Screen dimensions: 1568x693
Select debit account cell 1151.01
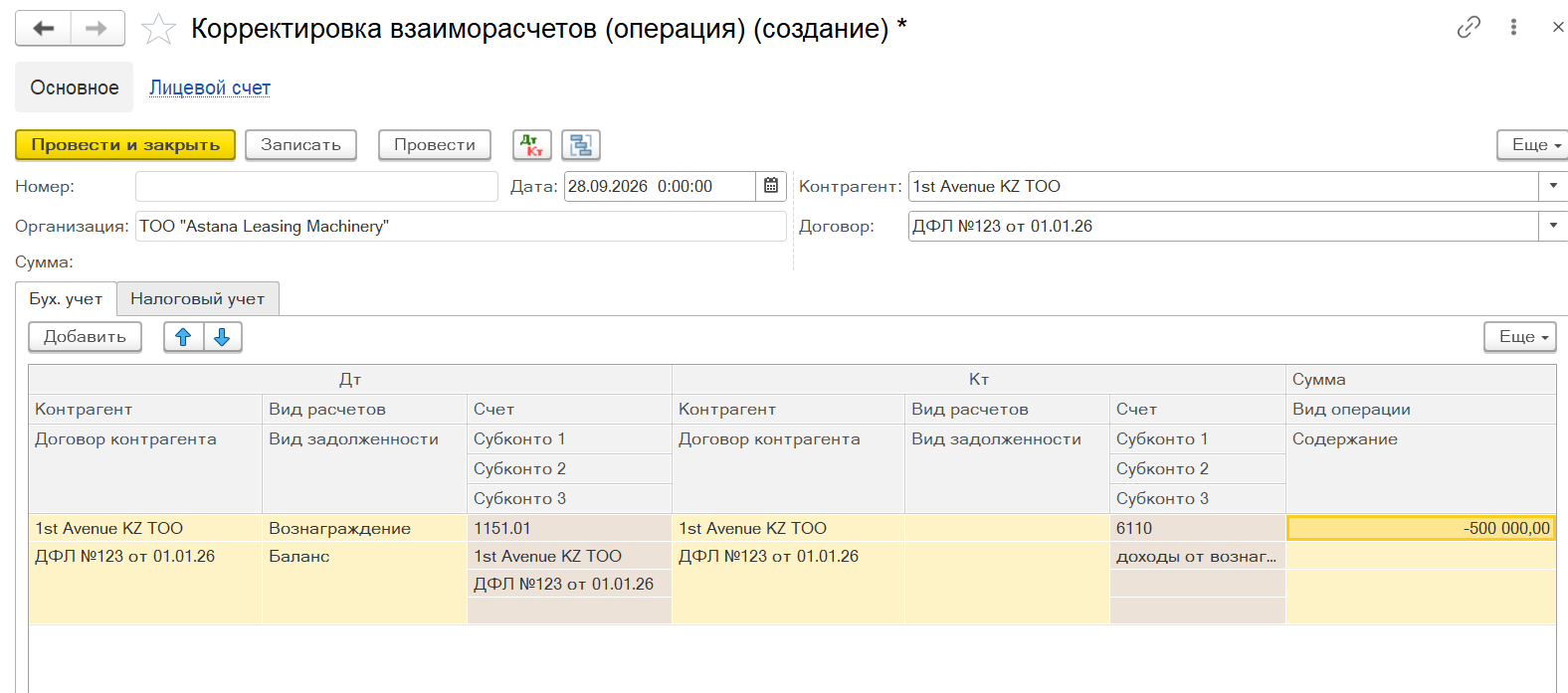pos(569,528)
